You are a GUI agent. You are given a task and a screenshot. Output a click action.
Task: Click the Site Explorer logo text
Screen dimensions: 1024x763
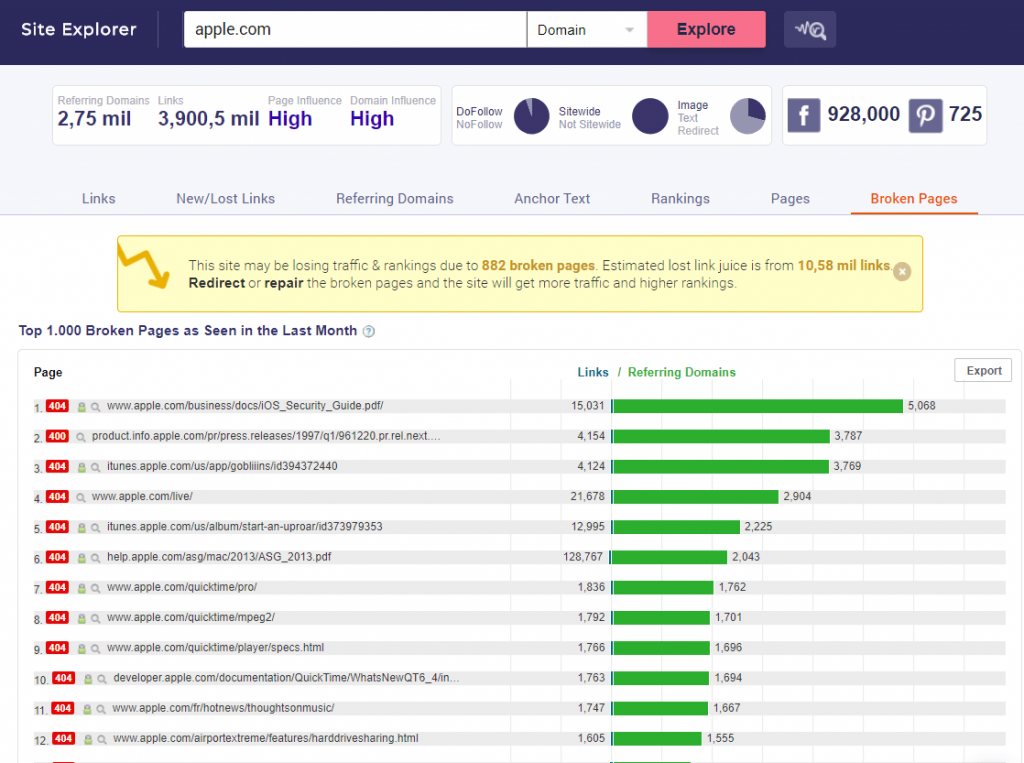tap(79, 29)
